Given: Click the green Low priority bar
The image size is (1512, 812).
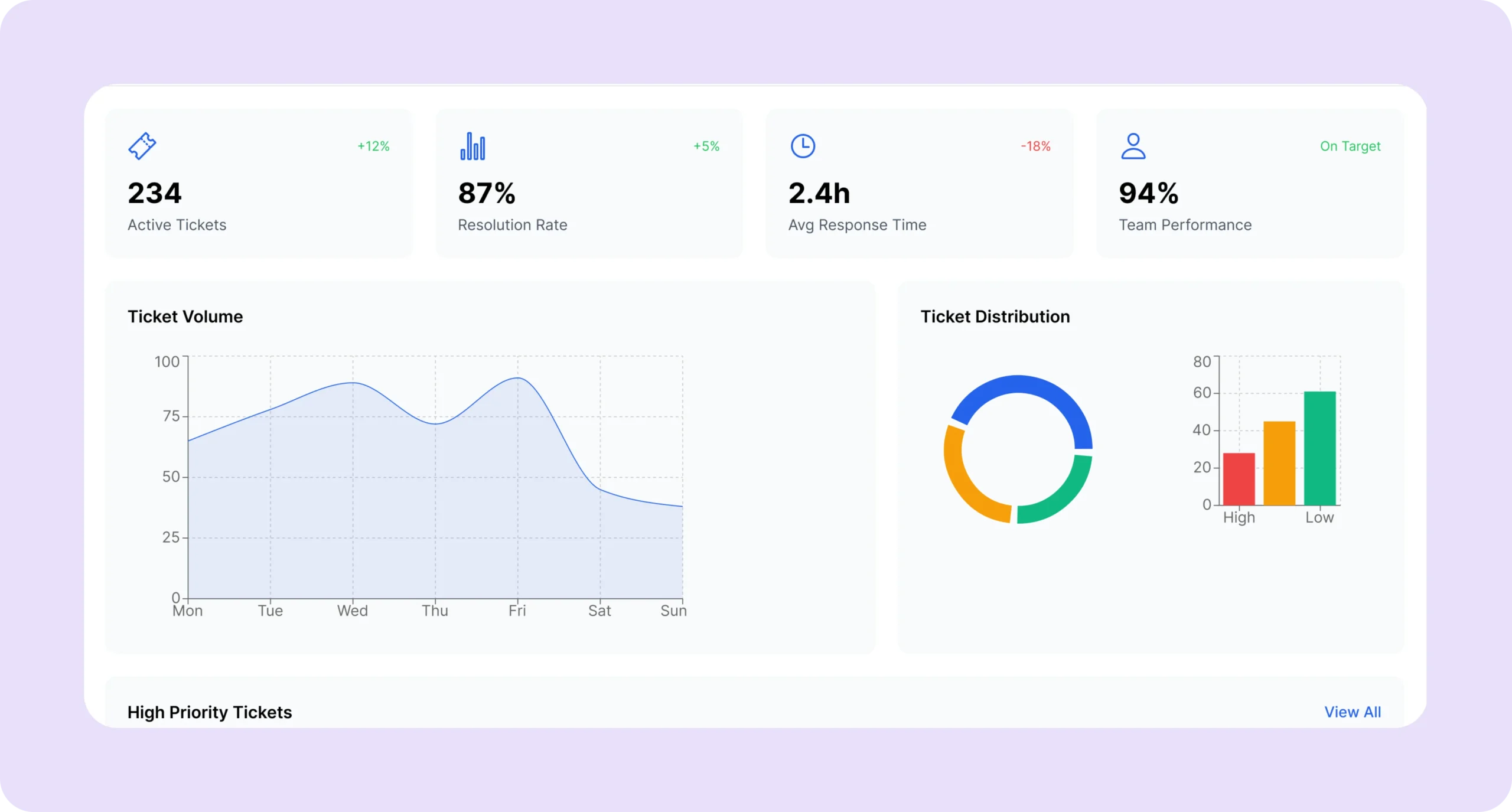Looking at the screenshot, I should (1319, 448).
